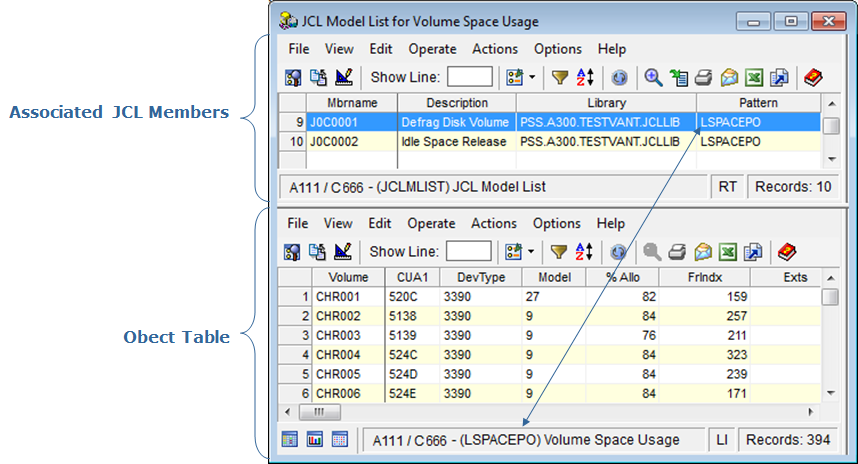Open the Options menu in the lower pane
Image resolution: width=858 pixels, height=464 pixels.
coord(557,224)
